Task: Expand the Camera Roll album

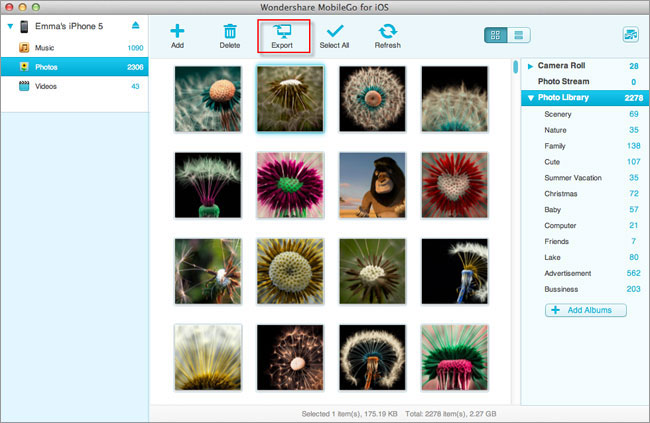Action: coord(530,66)
